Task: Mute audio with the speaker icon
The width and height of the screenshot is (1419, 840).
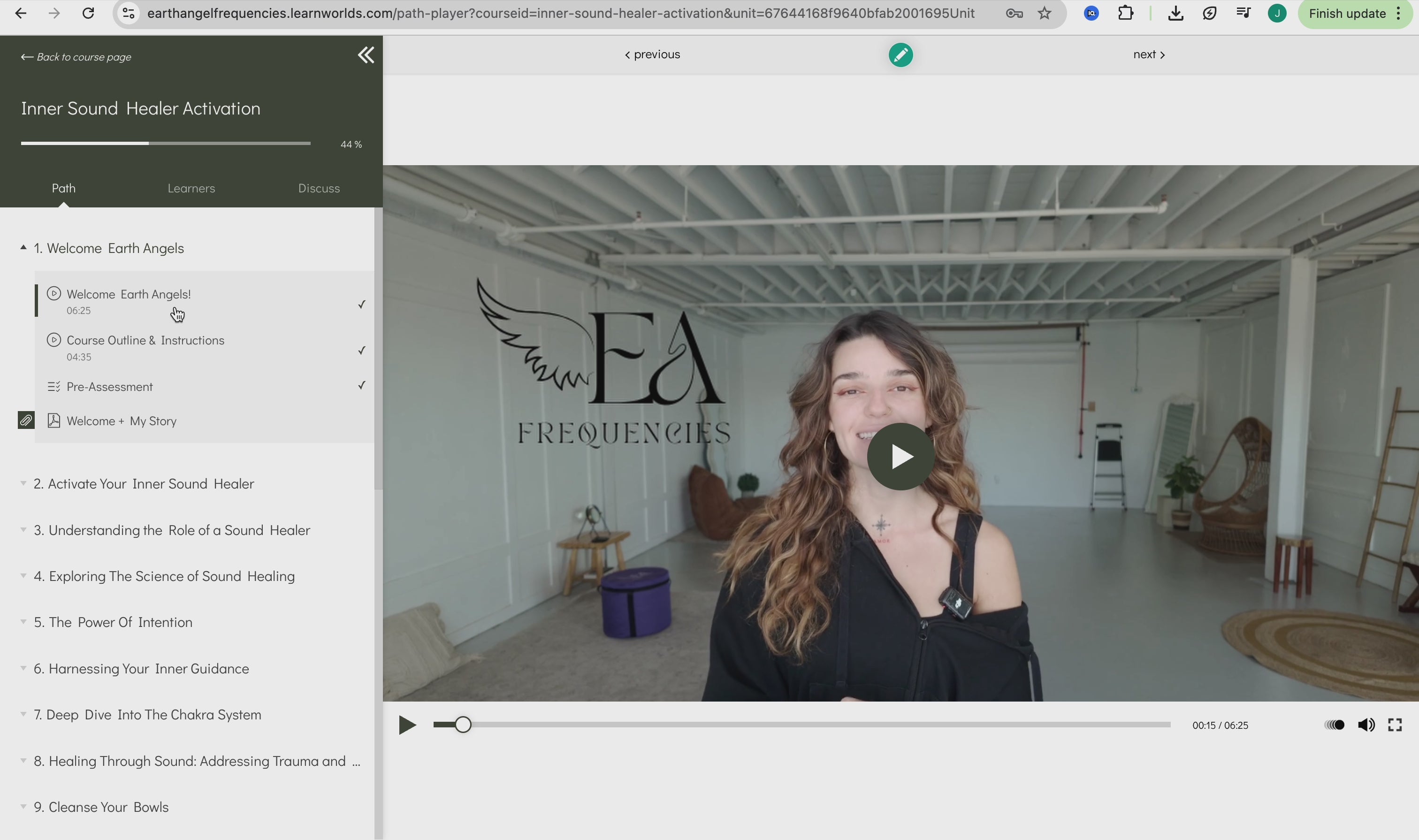Action: pos(1366,725)
